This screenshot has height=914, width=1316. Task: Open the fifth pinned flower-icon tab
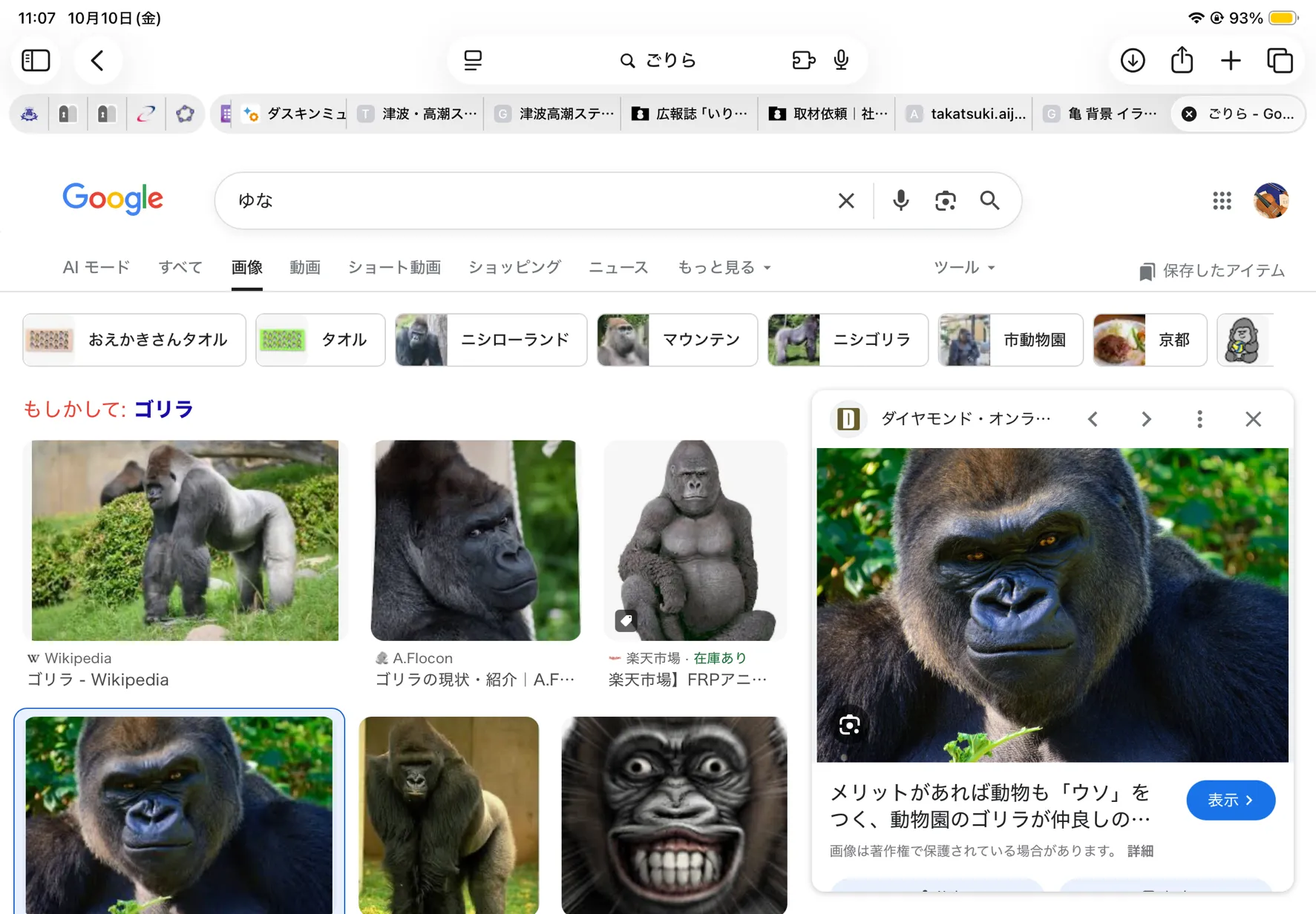(185, 114)
